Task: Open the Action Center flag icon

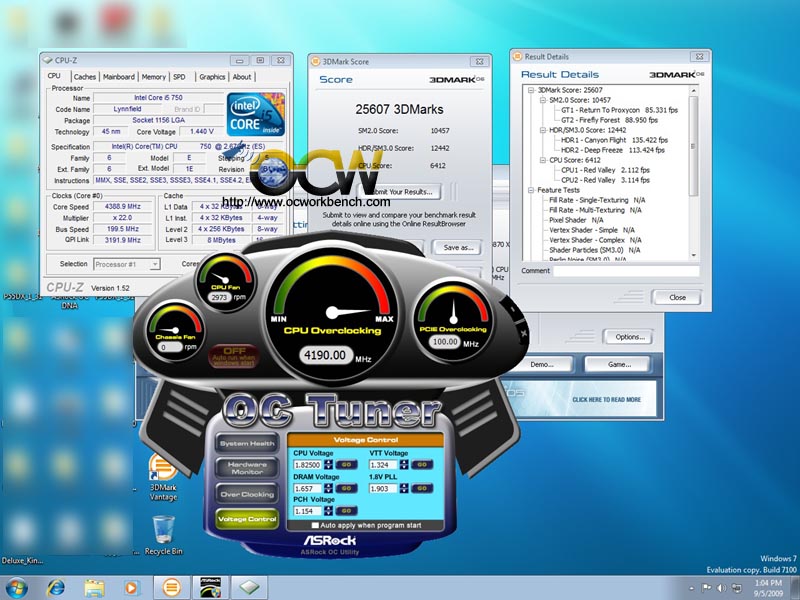Action: [707, 588]
